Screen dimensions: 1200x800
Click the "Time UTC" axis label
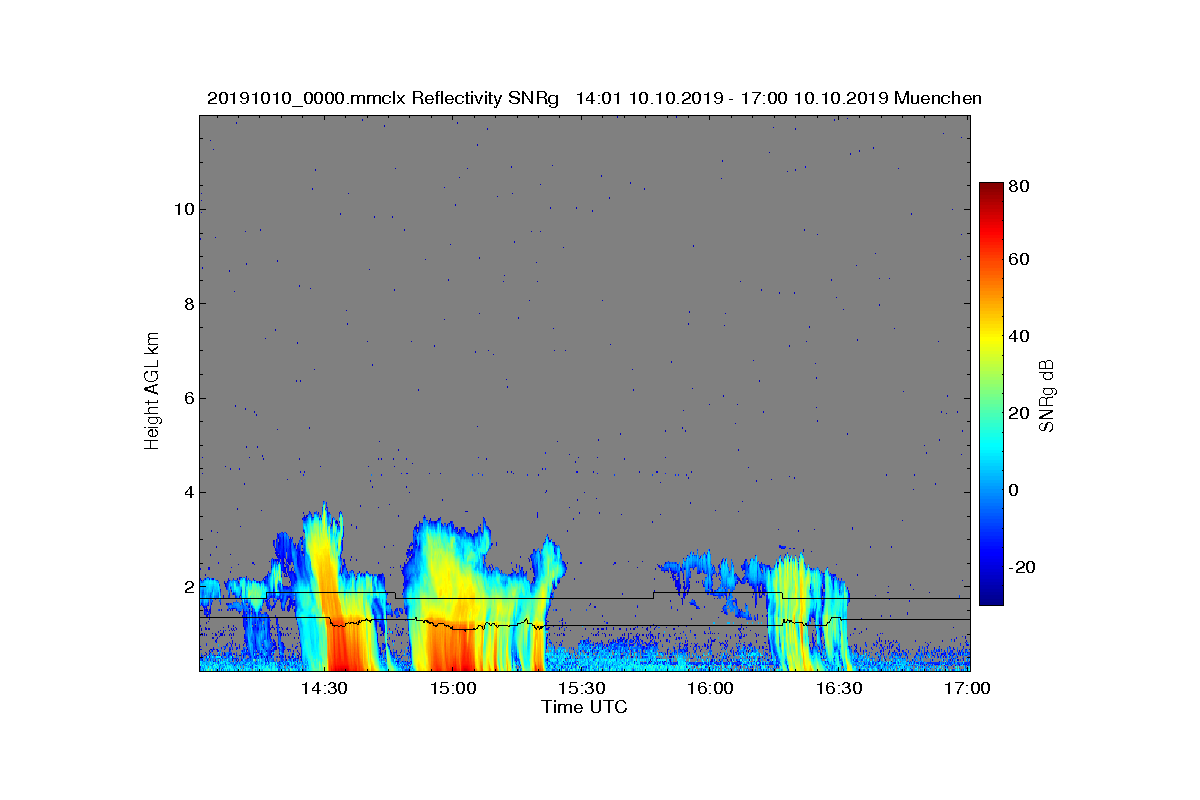click(x=585, y=707)
